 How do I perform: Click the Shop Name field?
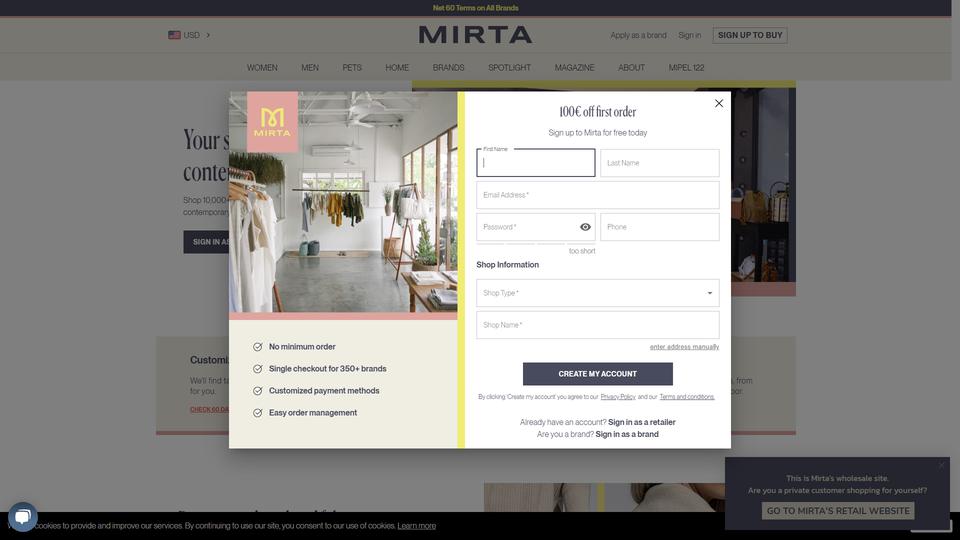point(598,325)
